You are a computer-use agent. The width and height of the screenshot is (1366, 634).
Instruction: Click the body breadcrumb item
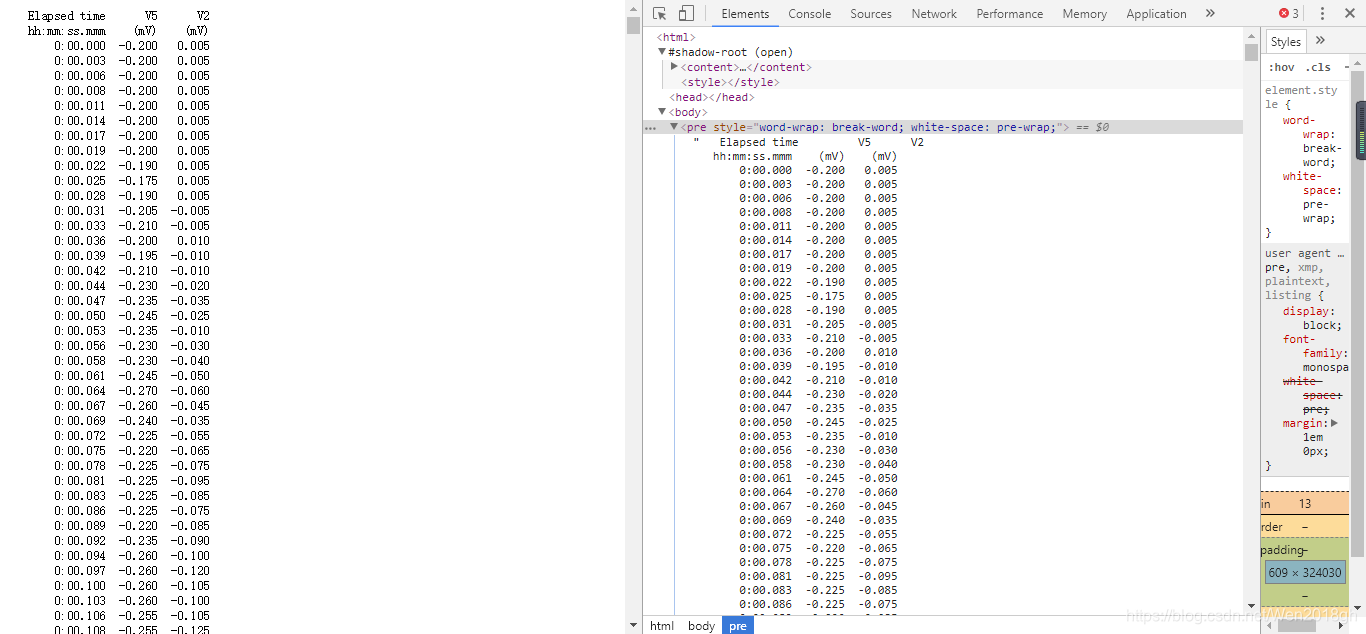(x=701, y=626)
